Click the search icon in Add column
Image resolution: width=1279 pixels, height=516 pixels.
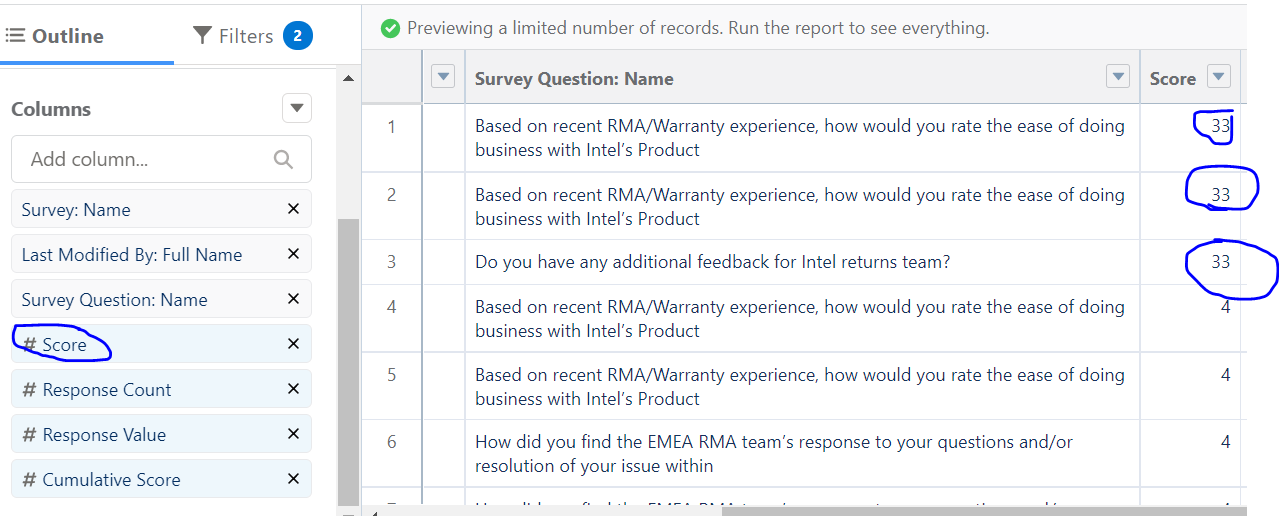pos(283,160)
